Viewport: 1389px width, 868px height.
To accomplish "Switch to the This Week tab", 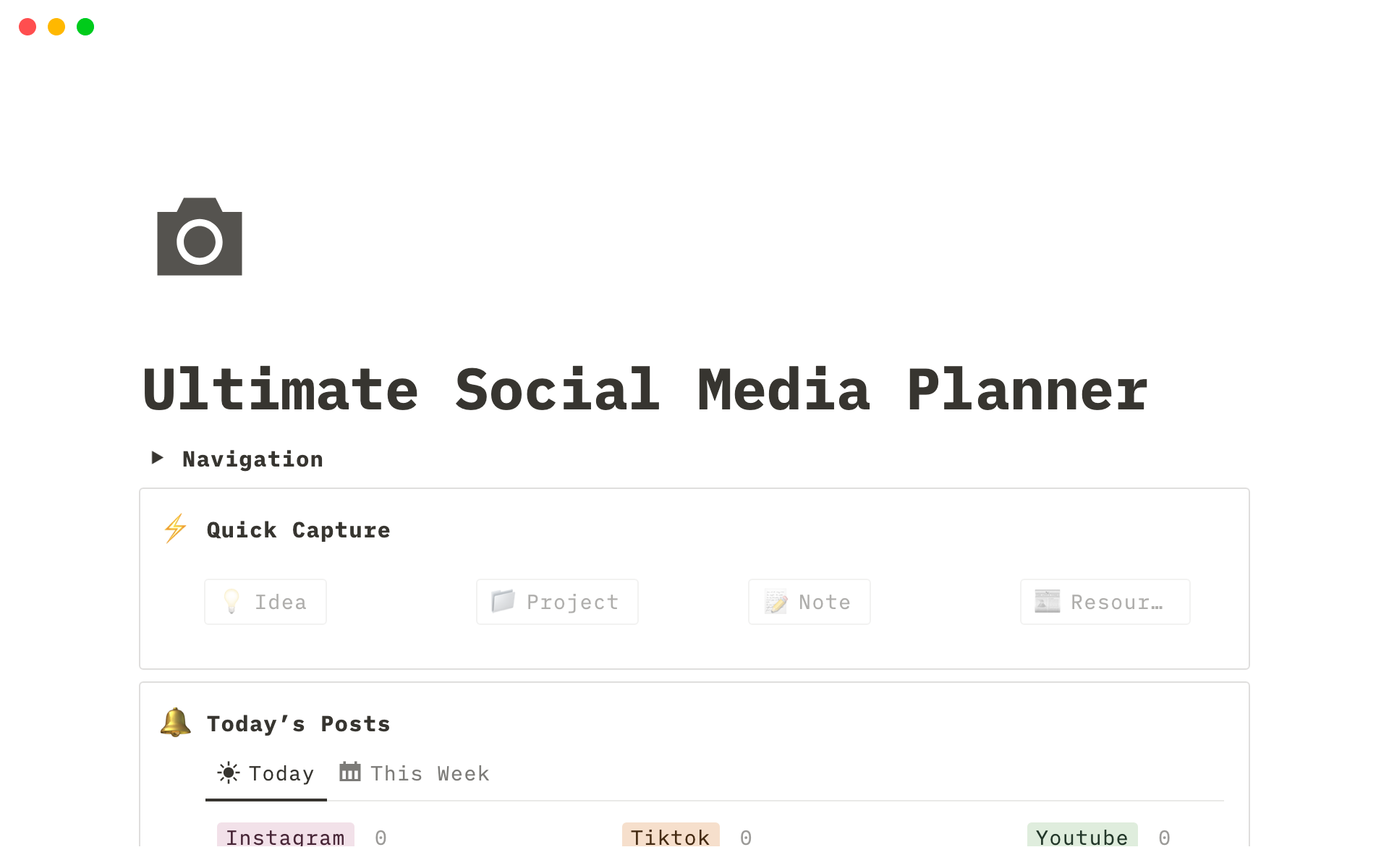I will pos(430,774).
